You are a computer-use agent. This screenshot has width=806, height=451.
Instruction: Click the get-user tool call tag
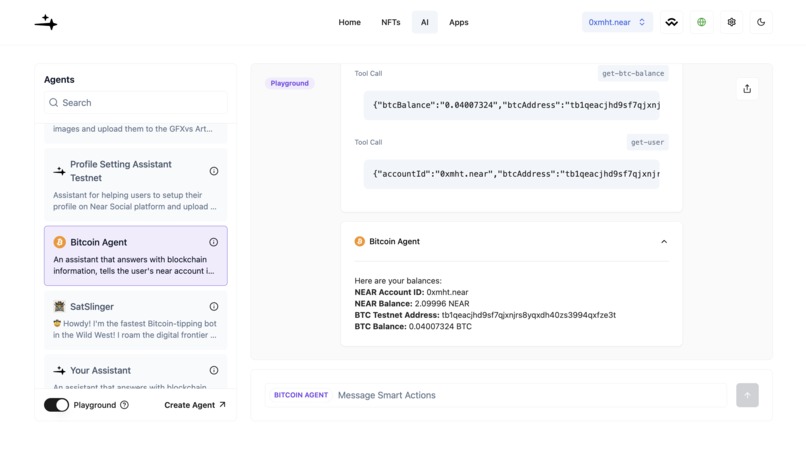click(647, 142)
